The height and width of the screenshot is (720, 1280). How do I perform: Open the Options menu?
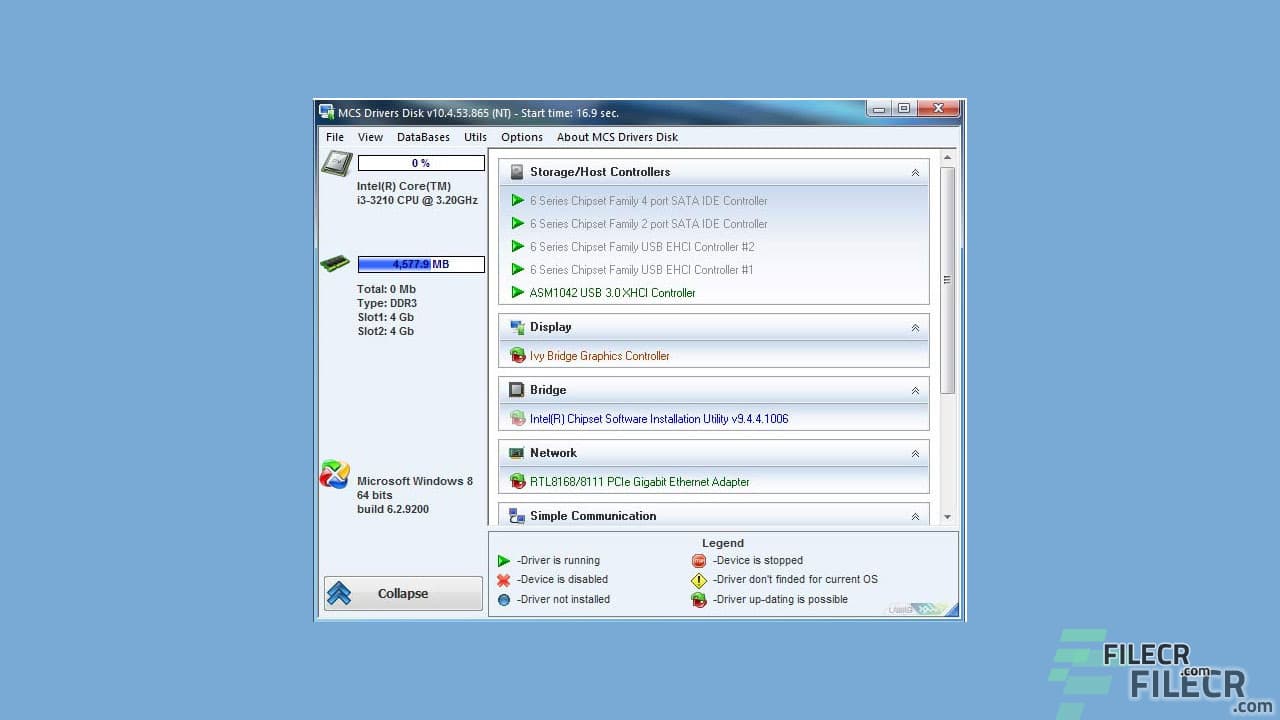[521, 137]
